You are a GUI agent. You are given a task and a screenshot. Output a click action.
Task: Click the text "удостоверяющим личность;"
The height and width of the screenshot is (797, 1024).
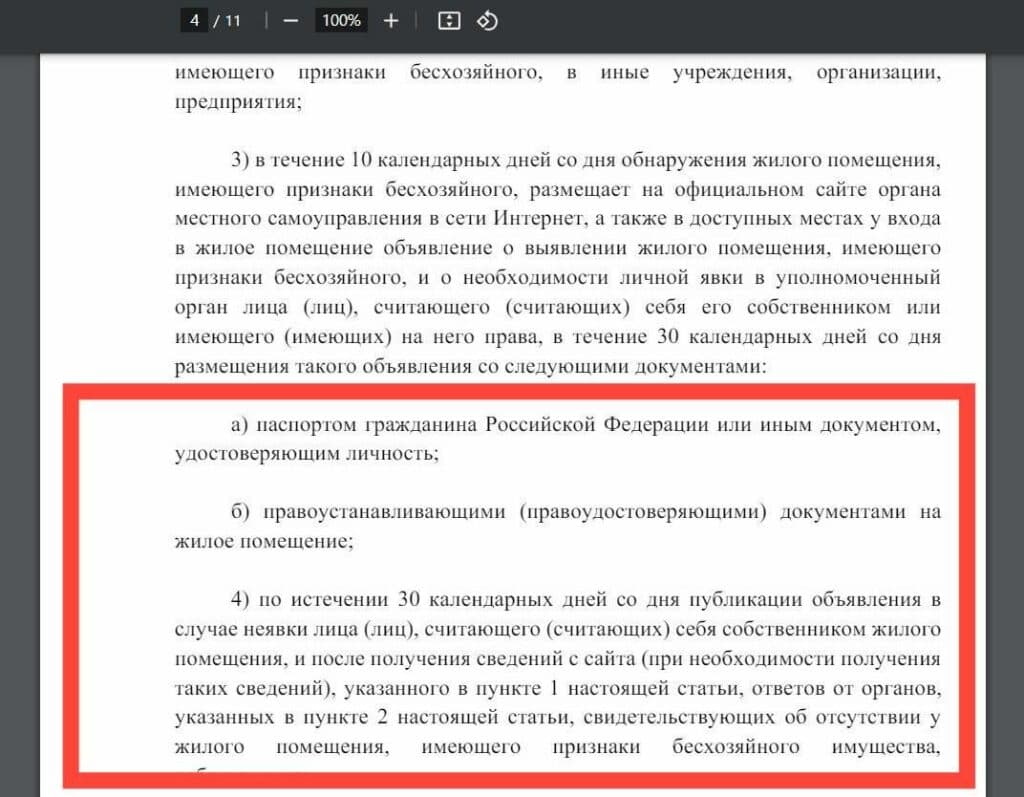tap(307, 454)
